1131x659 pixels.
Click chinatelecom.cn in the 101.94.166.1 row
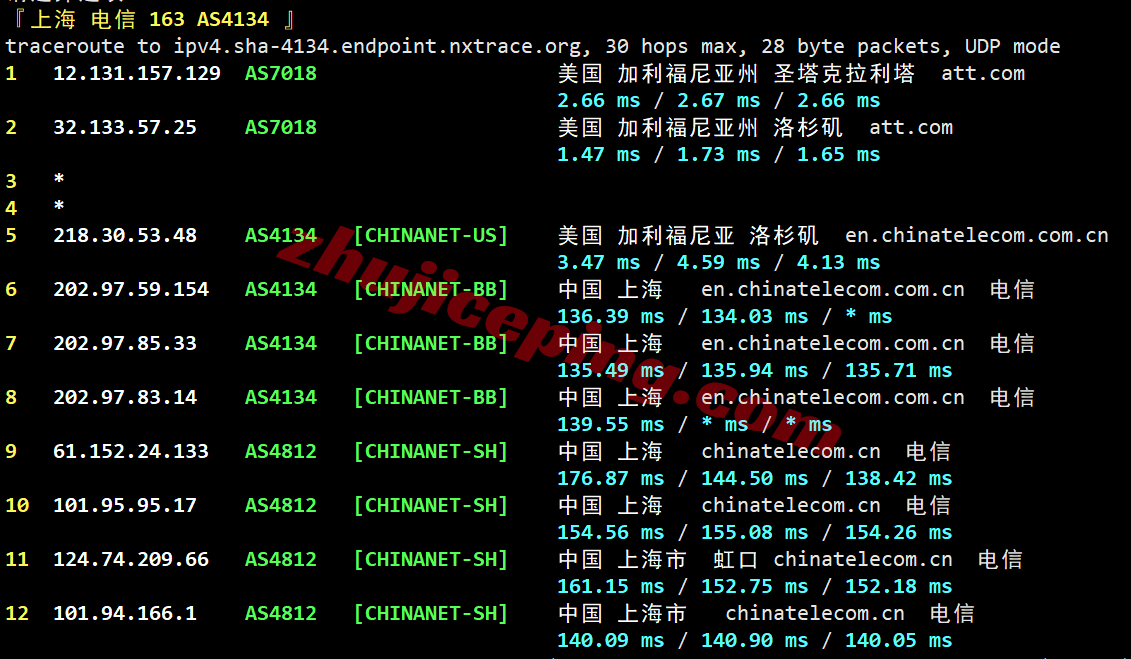[x=815, y=614]
